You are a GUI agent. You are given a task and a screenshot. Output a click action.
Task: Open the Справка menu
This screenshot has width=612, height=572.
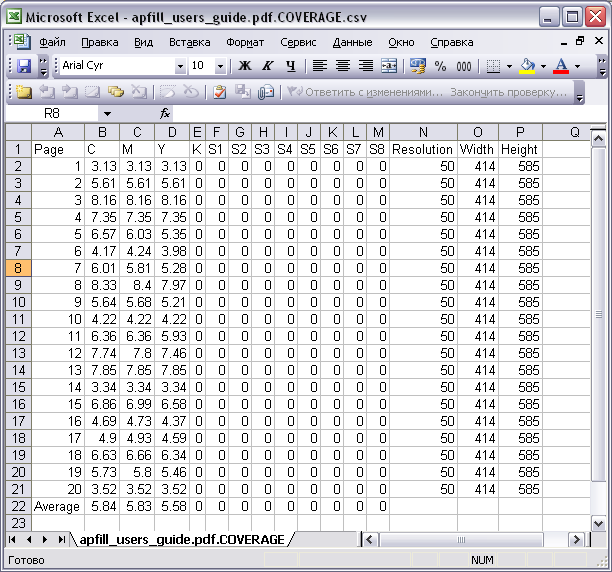tap(452, 42)
